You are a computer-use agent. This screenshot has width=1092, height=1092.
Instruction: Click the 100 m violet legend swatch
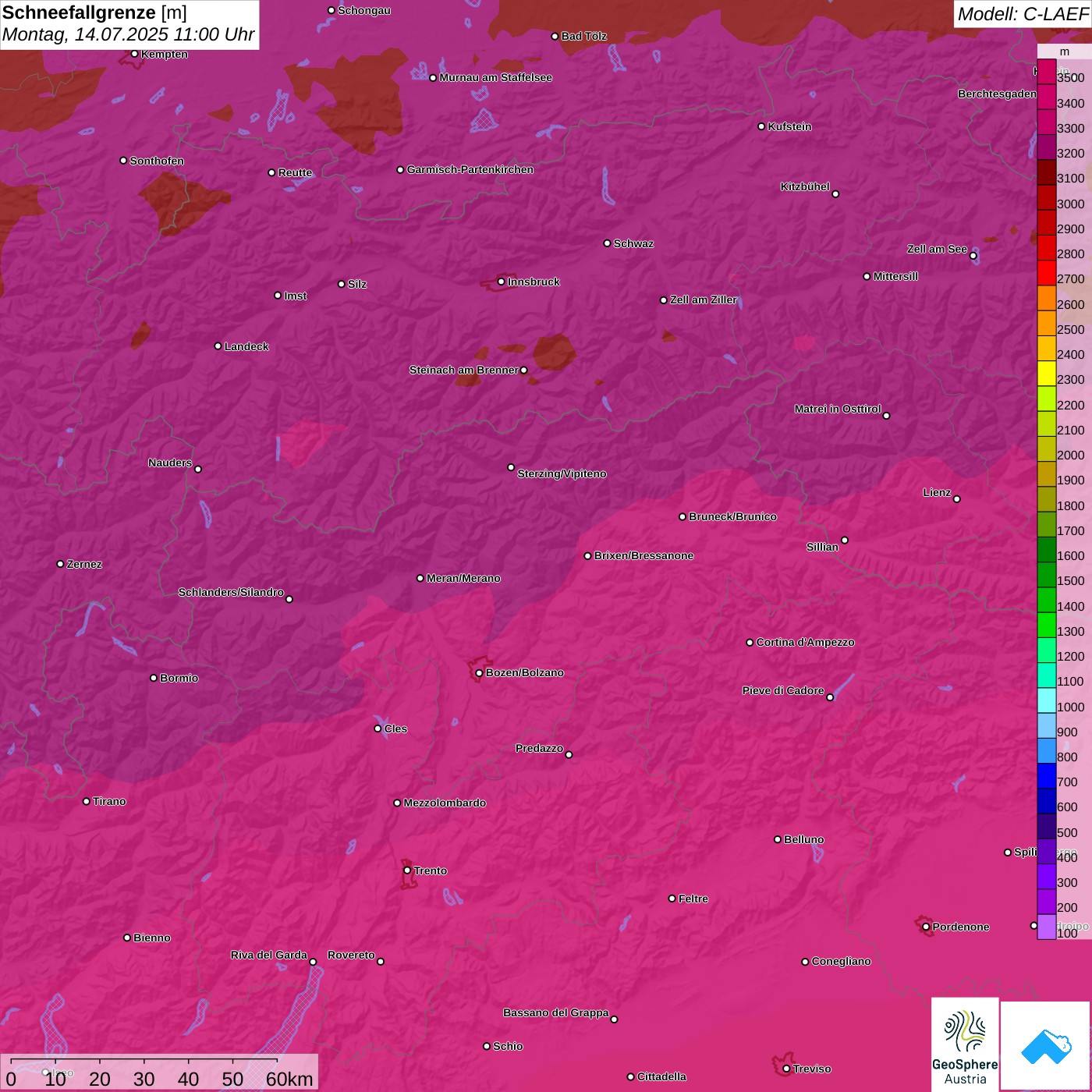[1046, 926]
